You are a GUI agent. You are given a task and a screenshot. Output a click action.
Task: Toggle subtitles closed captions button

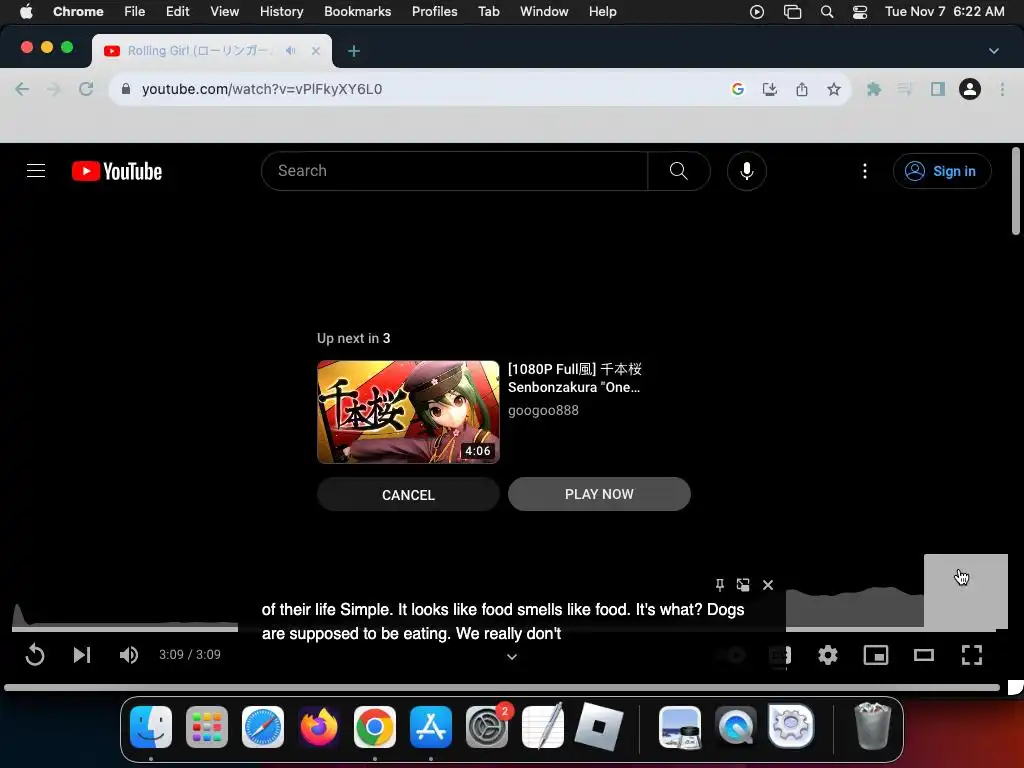point(780,655)
